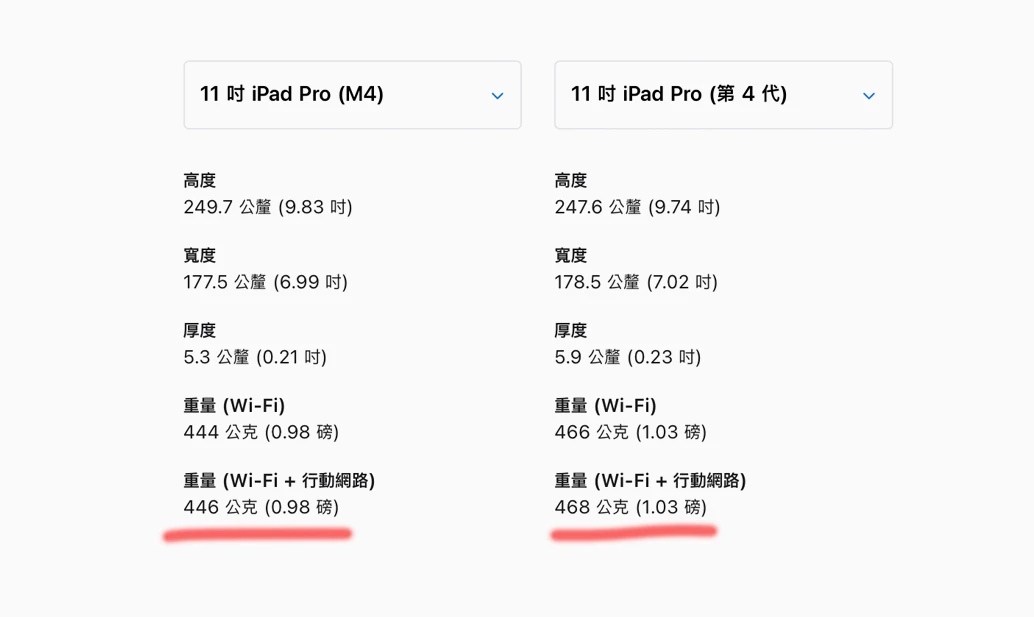Click the 468 公克 underlined weight value
This screenshot has height=617, width=1034.
[626, 507]
